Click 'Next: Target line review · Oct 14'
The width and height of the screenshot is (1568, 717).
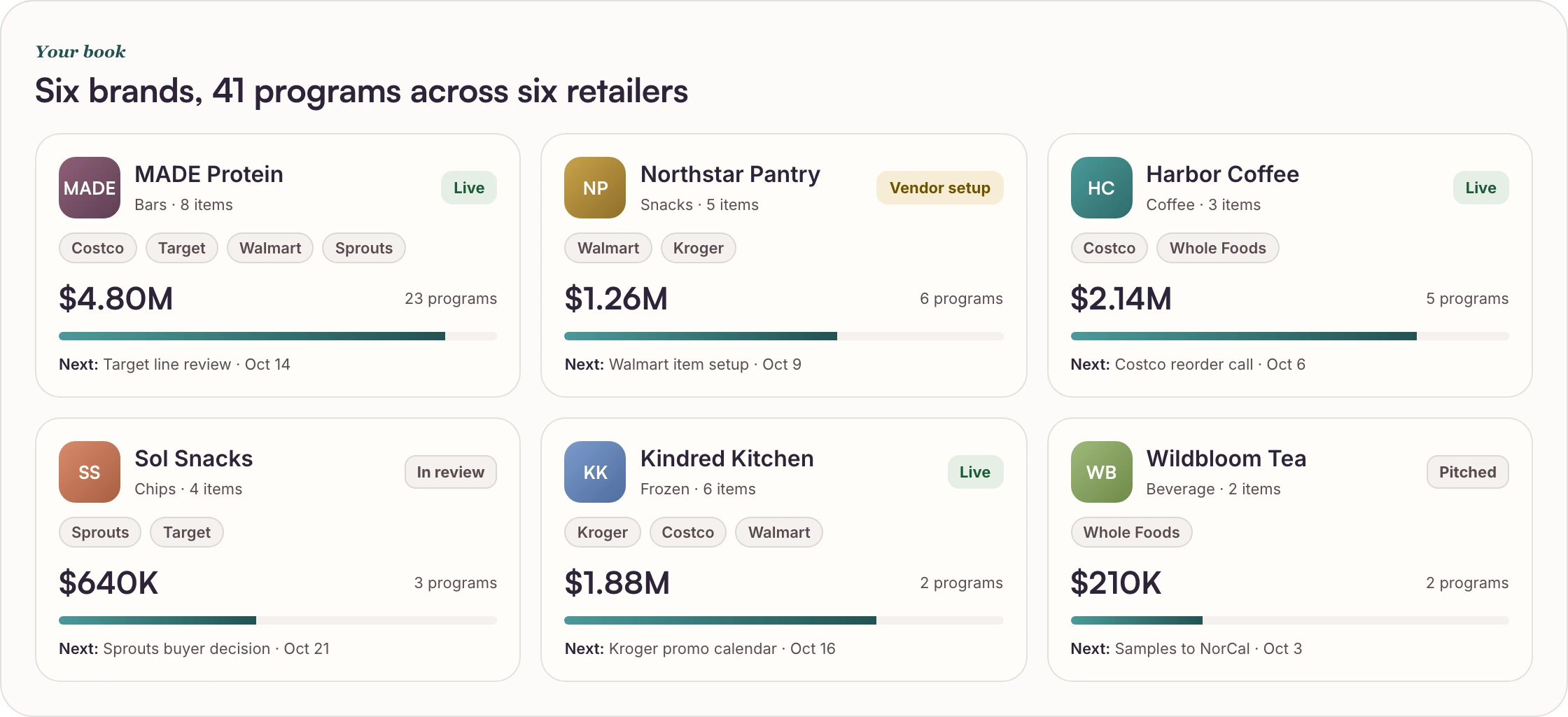click(174, 364)
